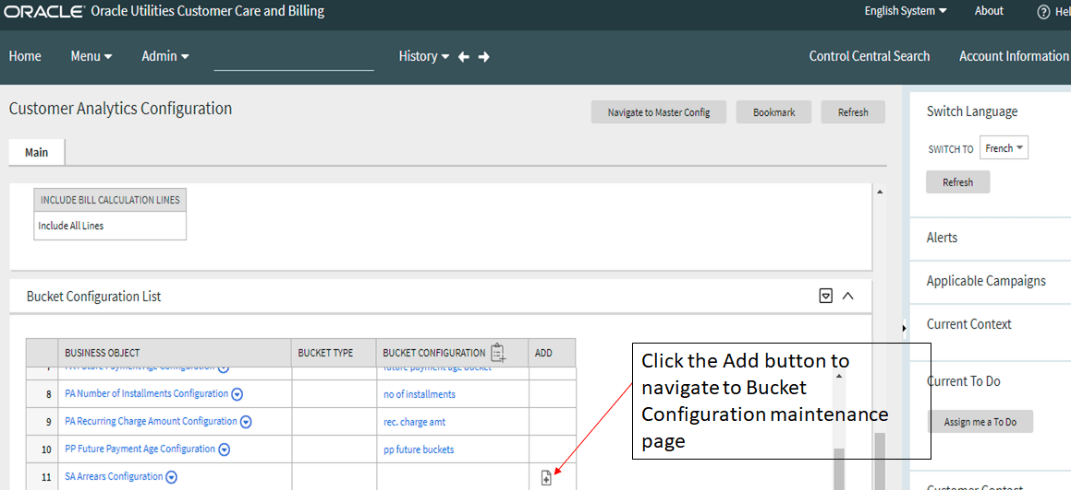Viewport: 1071px width, 490px height.
Task: Open Account Information
Action: pos(1014,57)
